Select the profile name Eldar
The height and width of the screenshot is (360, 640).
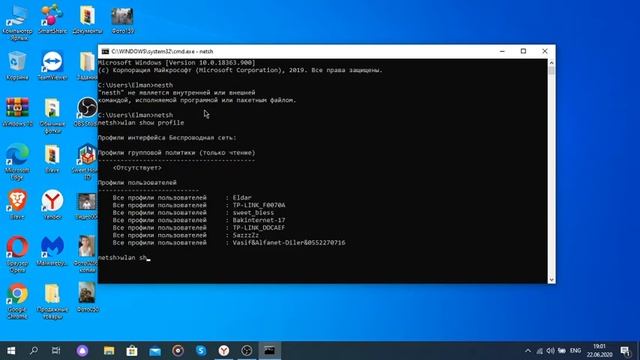pos(242,198)
